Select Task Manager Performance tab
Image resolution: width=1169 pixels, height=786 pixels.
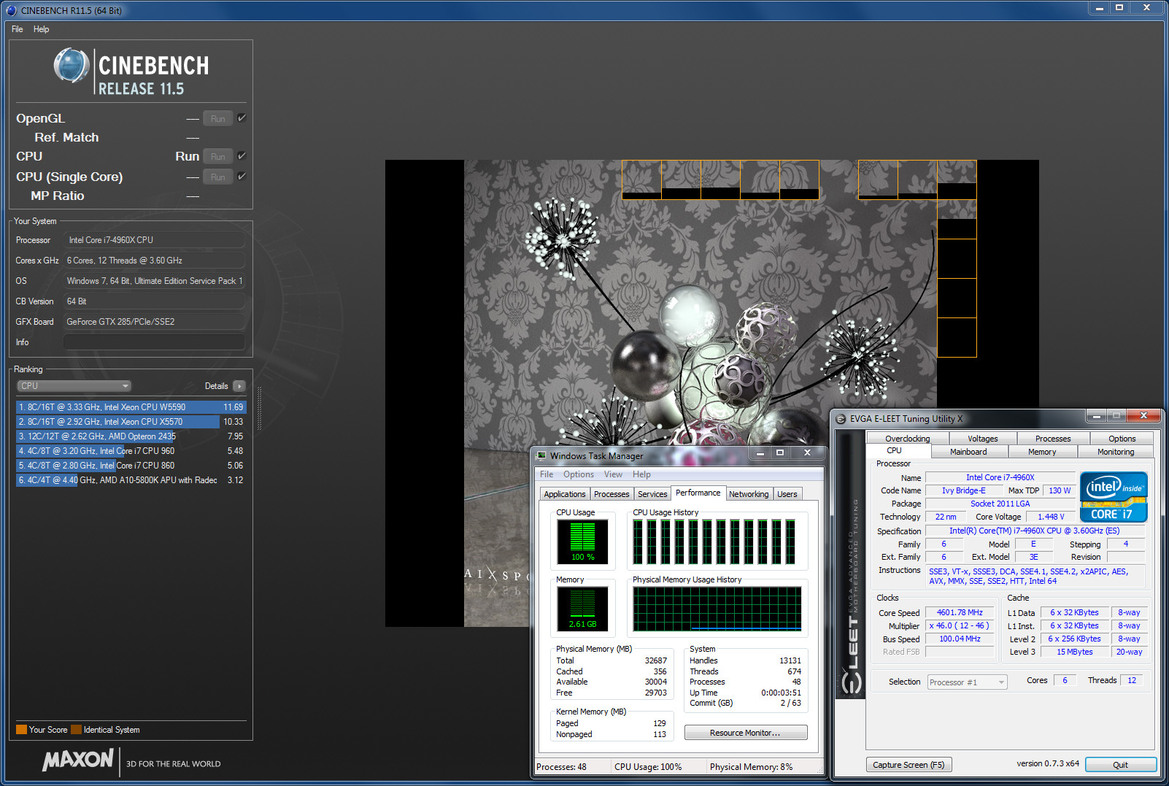click(x=698, y=493)
